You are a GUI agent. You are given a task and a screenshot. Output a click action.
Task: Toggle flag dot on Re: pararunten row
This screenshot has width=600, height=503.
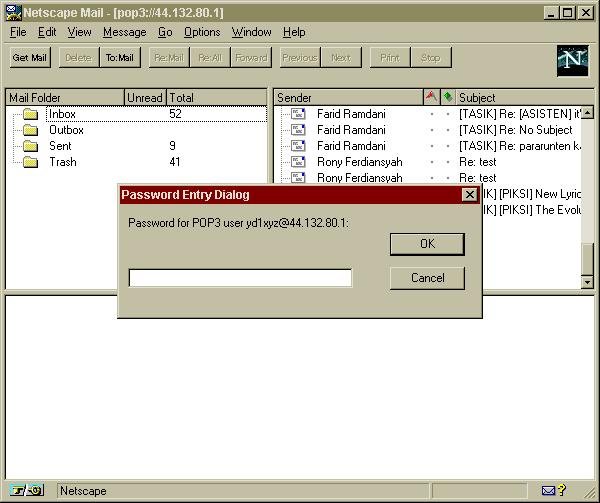(x=432, y=146)
